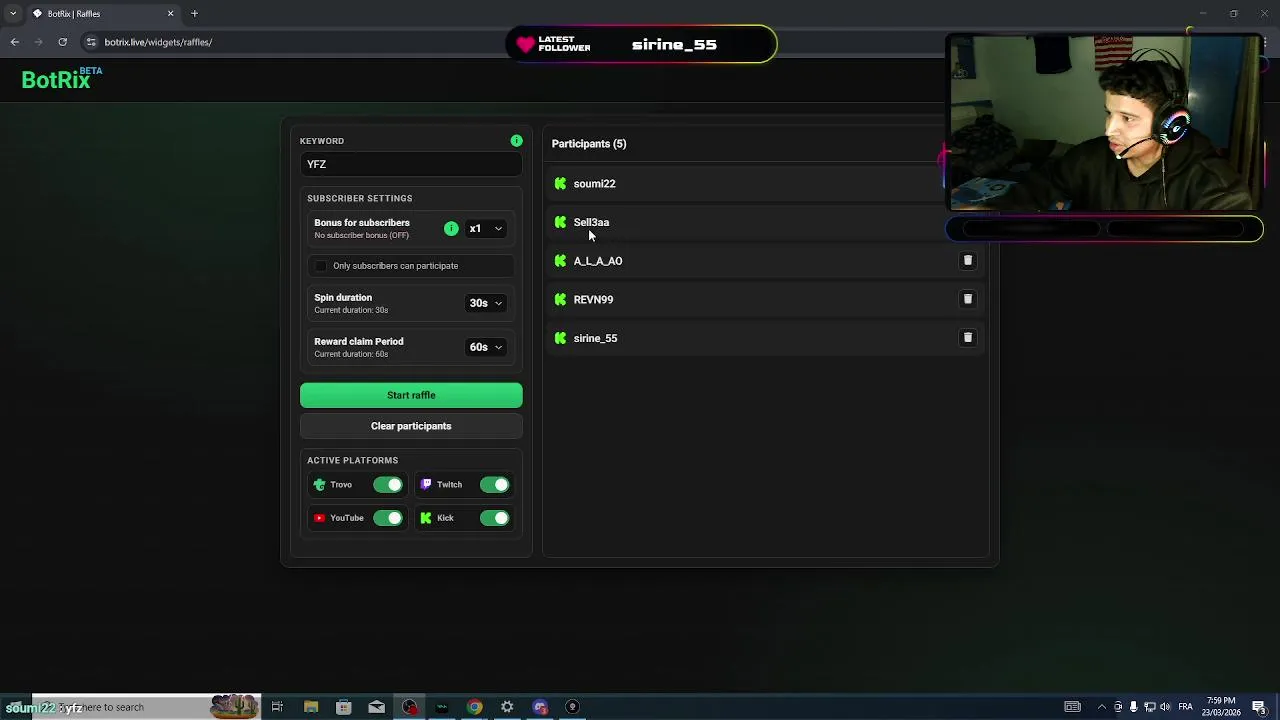Close the BotRix Raffles tab
1280x720 pixels.
170,14
